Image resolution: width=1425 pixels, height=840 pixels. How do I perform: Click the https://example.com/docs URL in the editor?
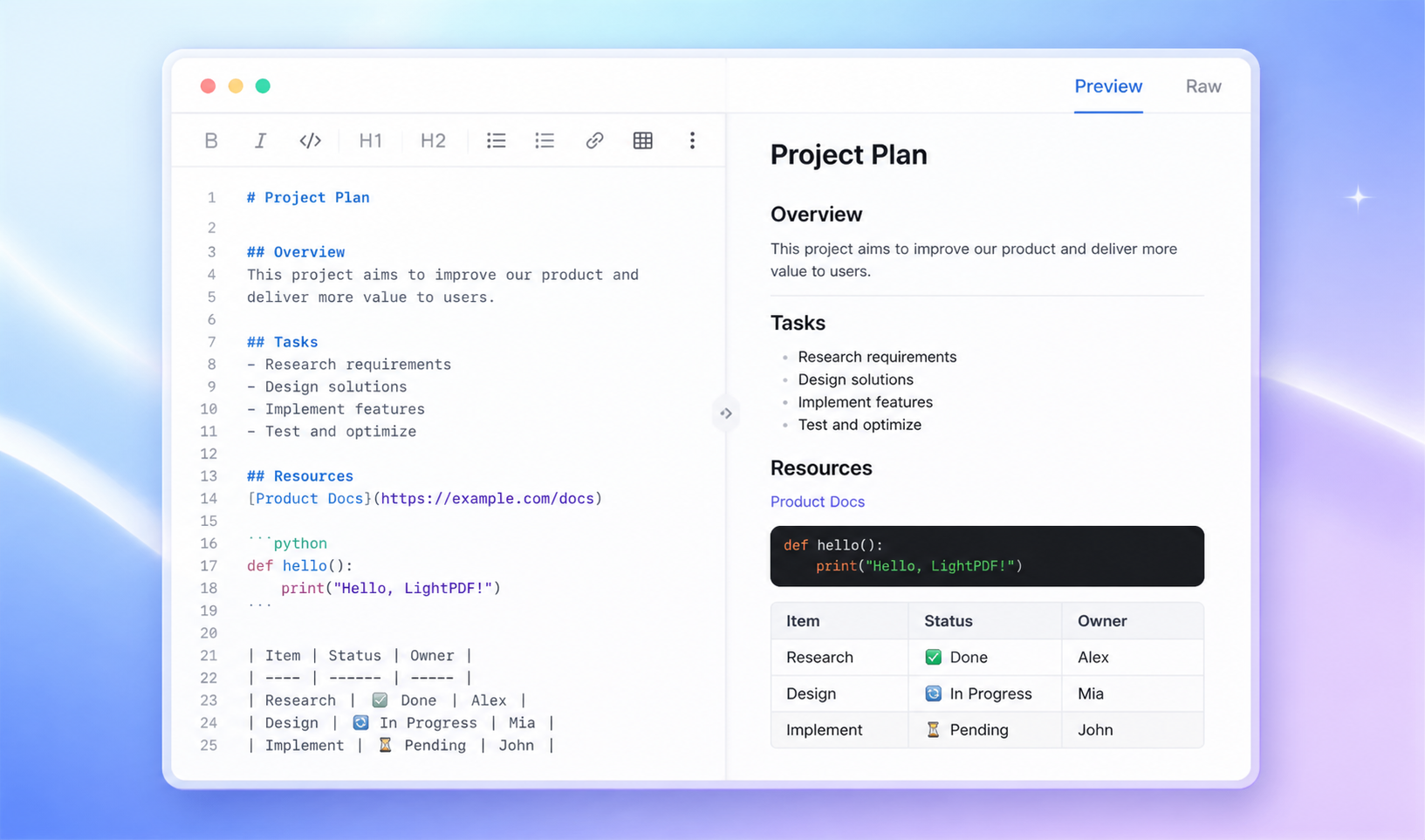pyautogui.click(x=488, y=499)
